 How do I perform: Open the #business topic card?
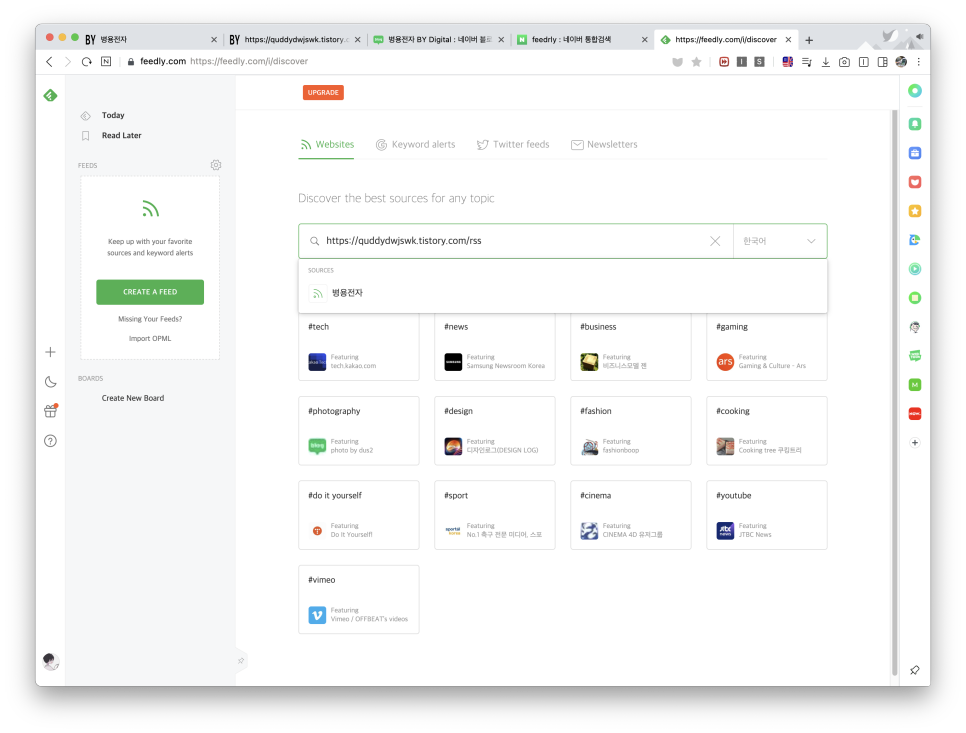631,346
